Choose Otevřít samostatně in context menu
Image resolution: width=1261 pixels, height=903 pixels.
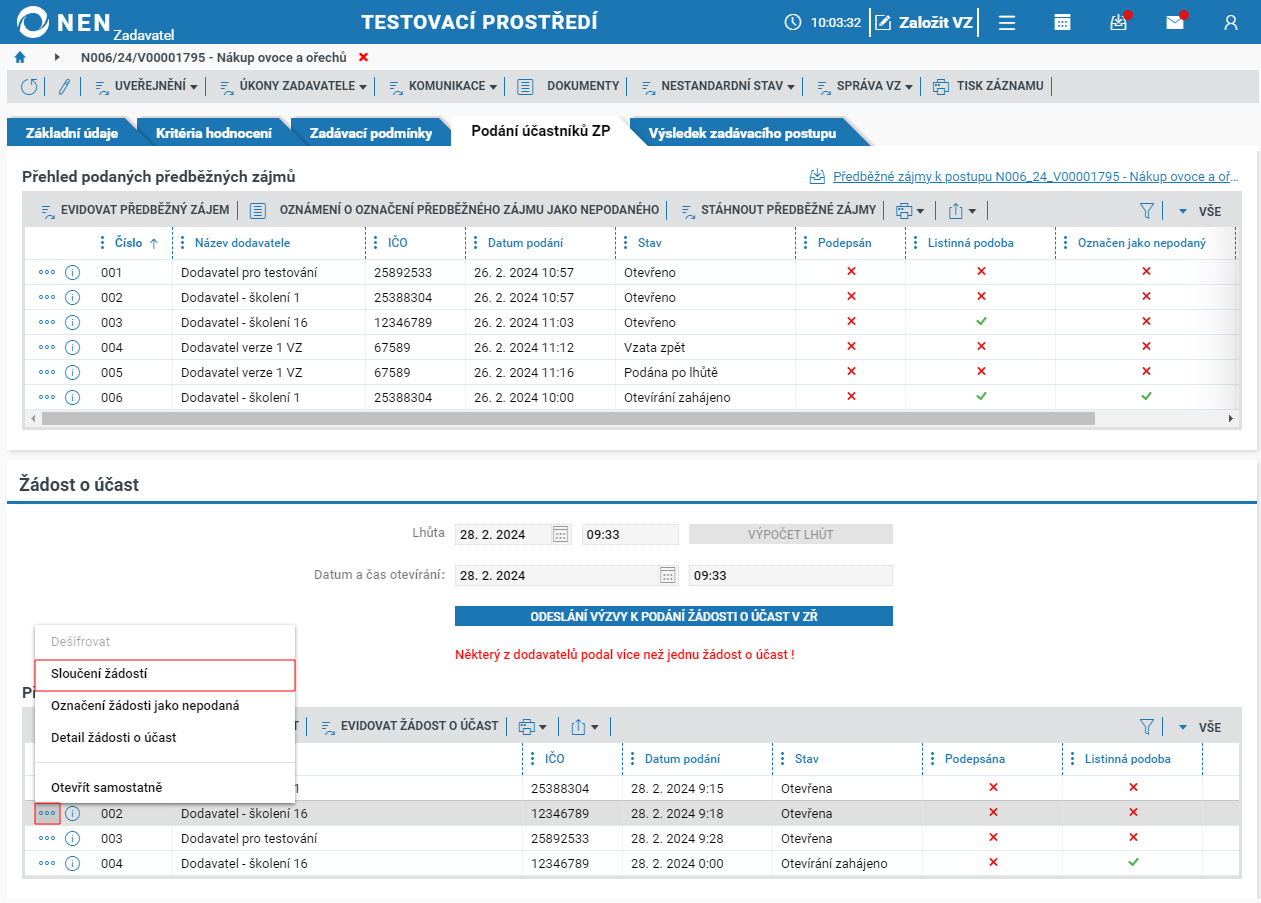(165, 788)
